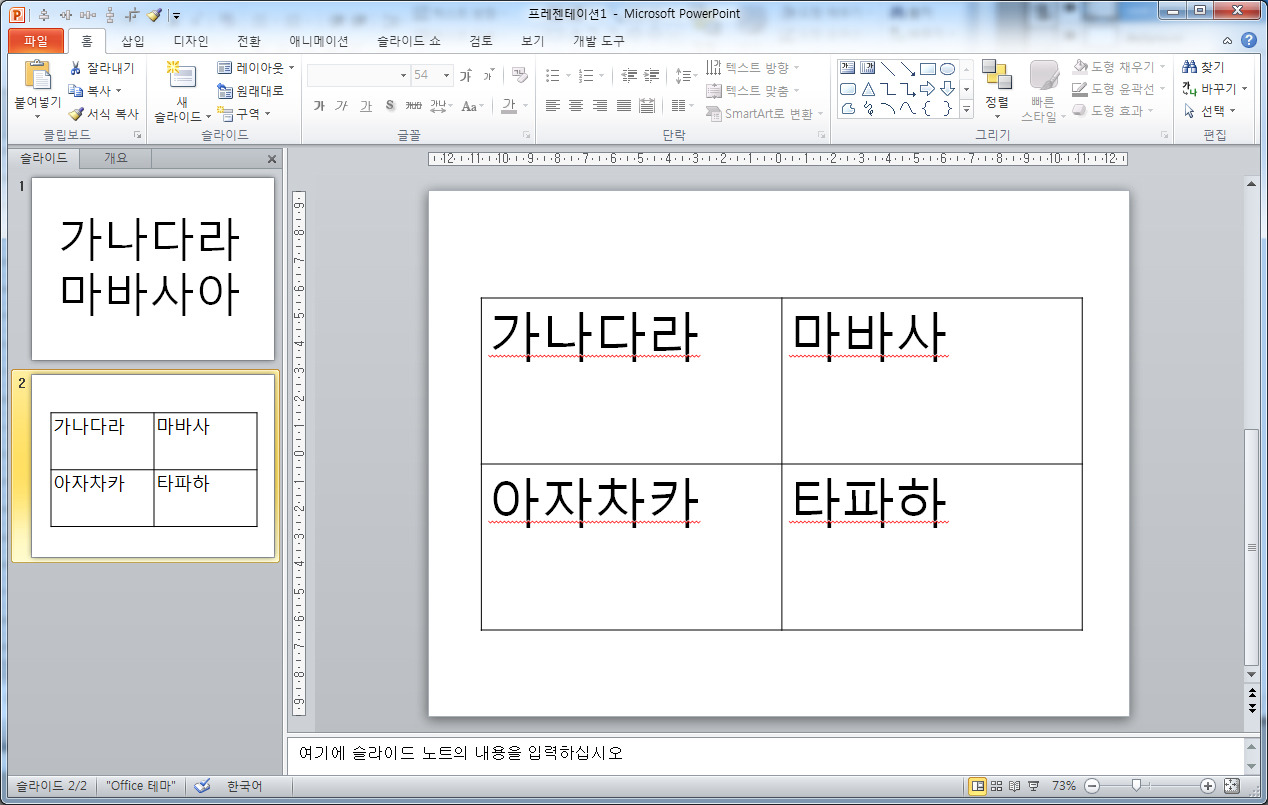
Task: Open the font size 54 dropdown
Action: (x=446, y=75)
